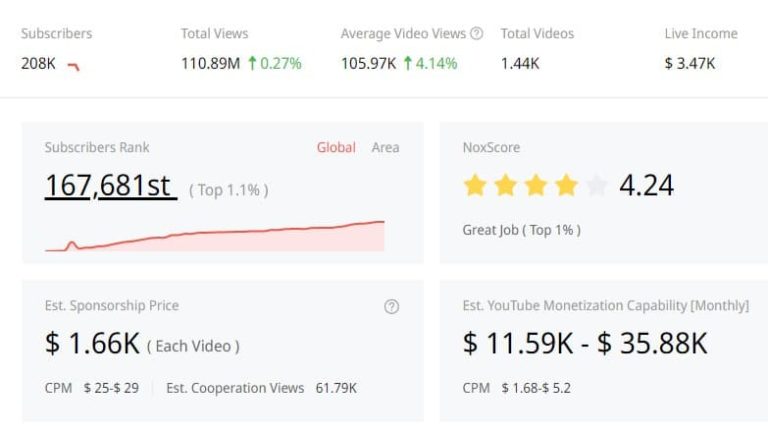The width and height of the screenshot is (768, 432).
Task: Click the green arrow beside Total Views
Action: 251,64
